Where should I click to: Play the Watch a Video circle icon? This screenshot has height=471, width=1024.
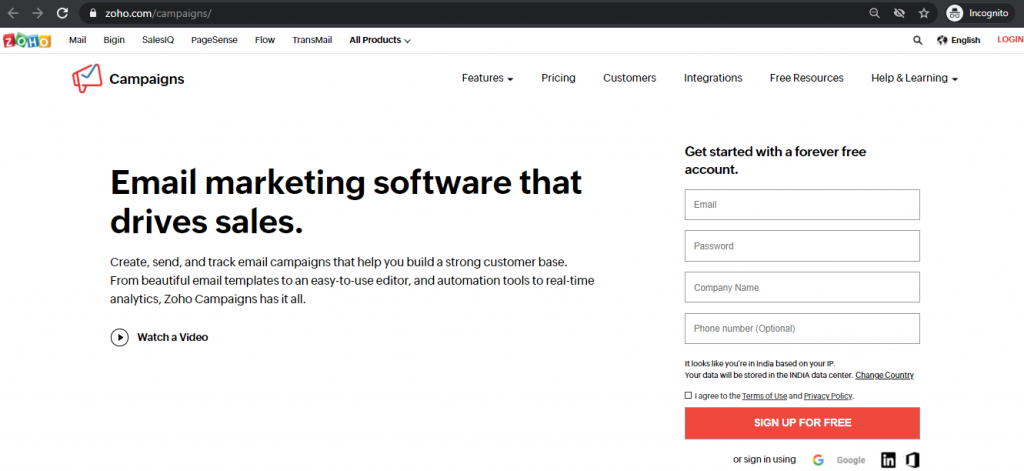[120, 337]
